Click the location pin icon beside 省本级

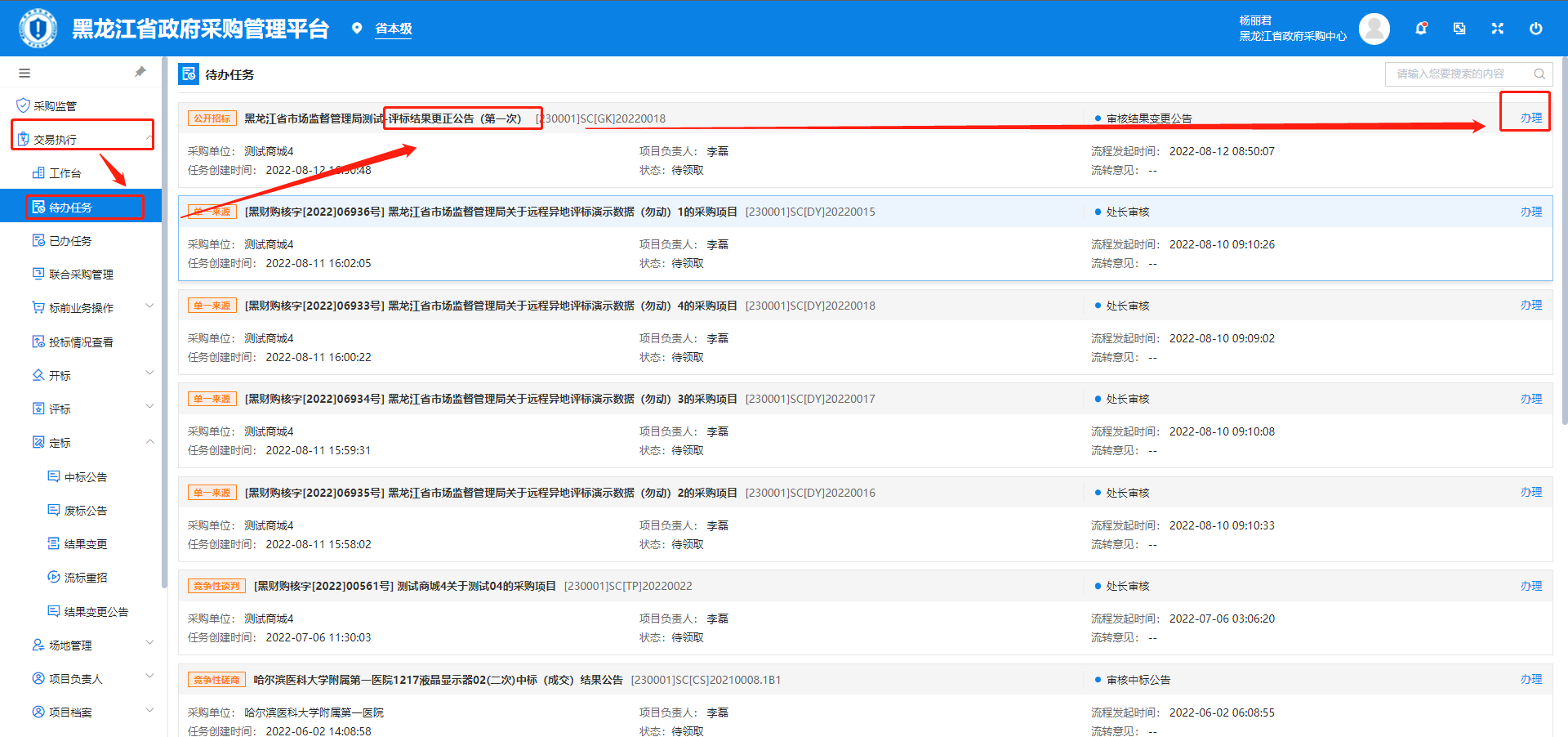tap(357, 29)
